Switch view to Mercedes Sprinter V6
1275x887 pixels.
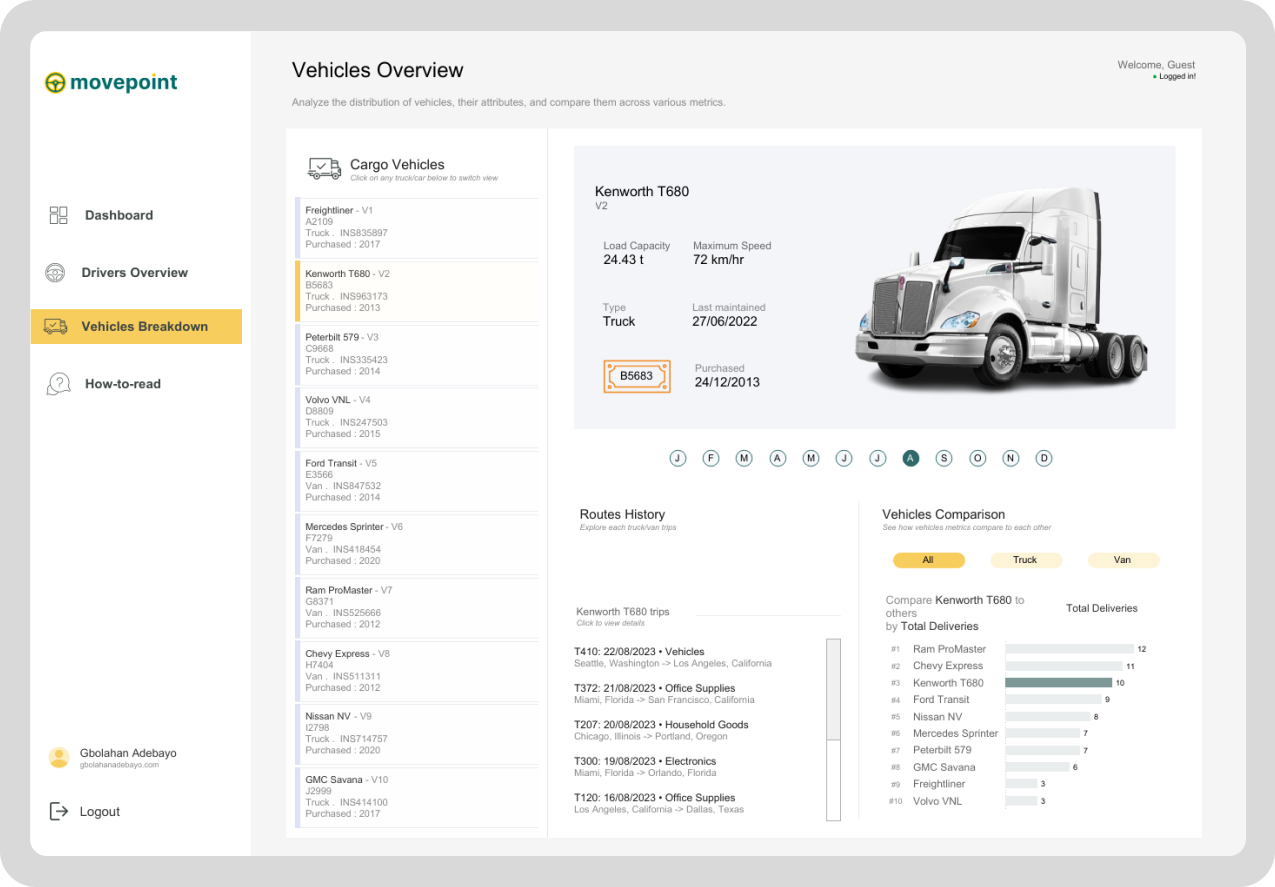pos(418,543)
